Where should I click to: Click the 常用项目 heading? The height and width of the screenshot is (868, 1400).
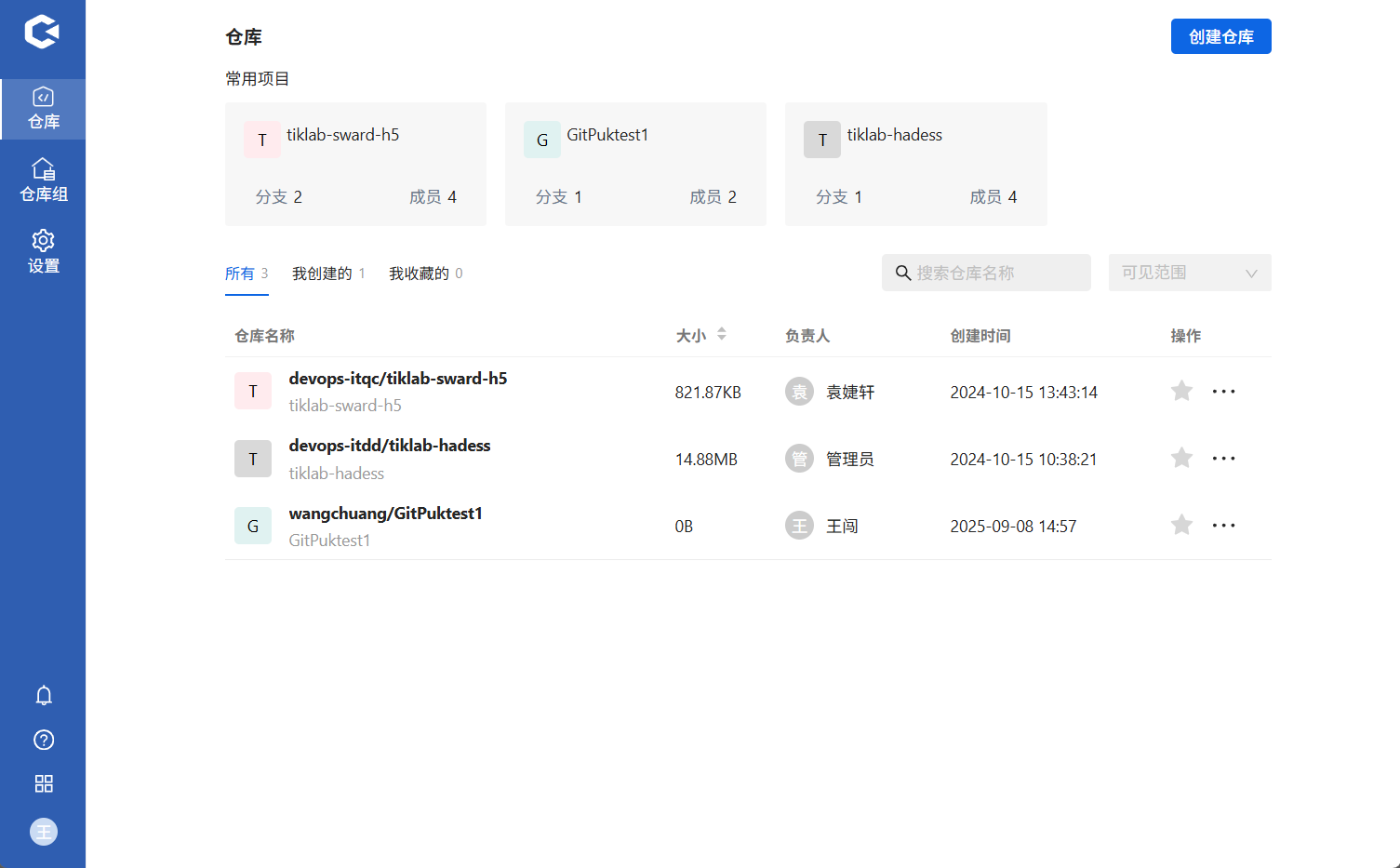(258, 79)
